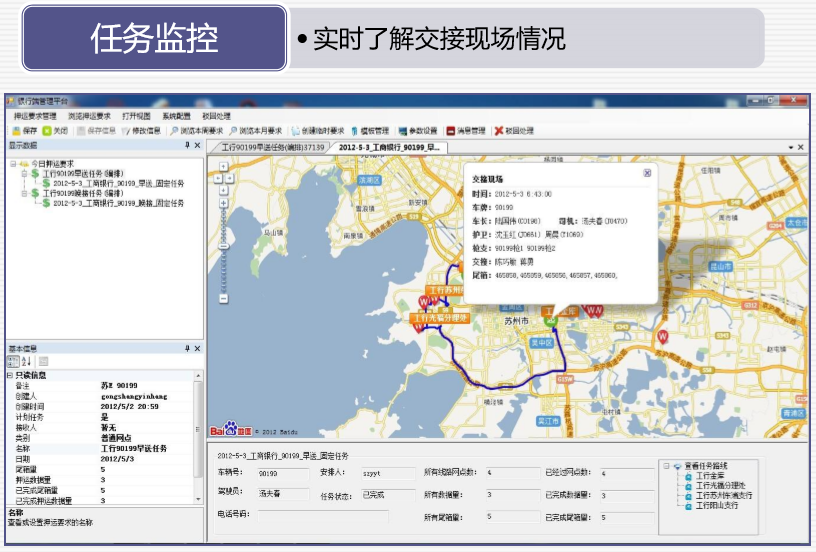Open 消息管理 from the toolbar
The image size is (816, 552).
[x=466, y=131]
